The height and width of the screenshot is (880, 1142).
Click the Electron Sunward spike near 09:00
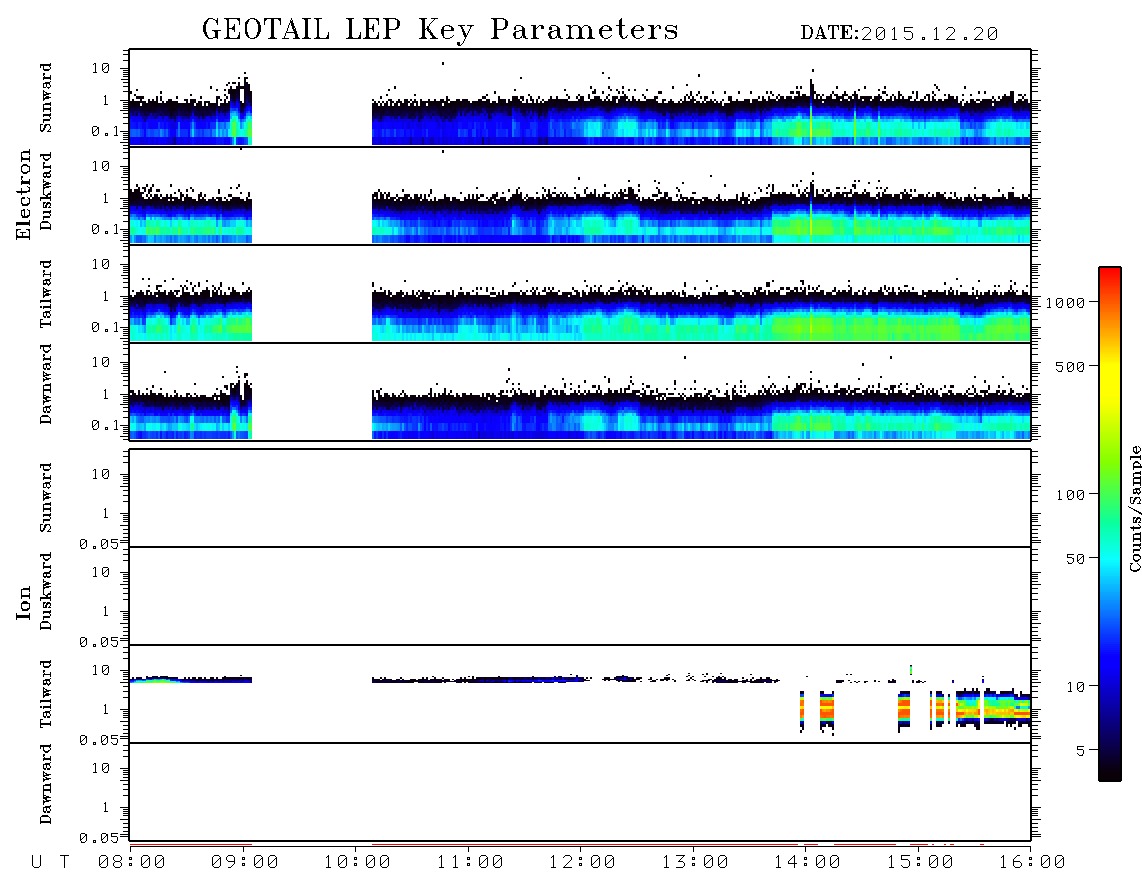click(241, 109)
